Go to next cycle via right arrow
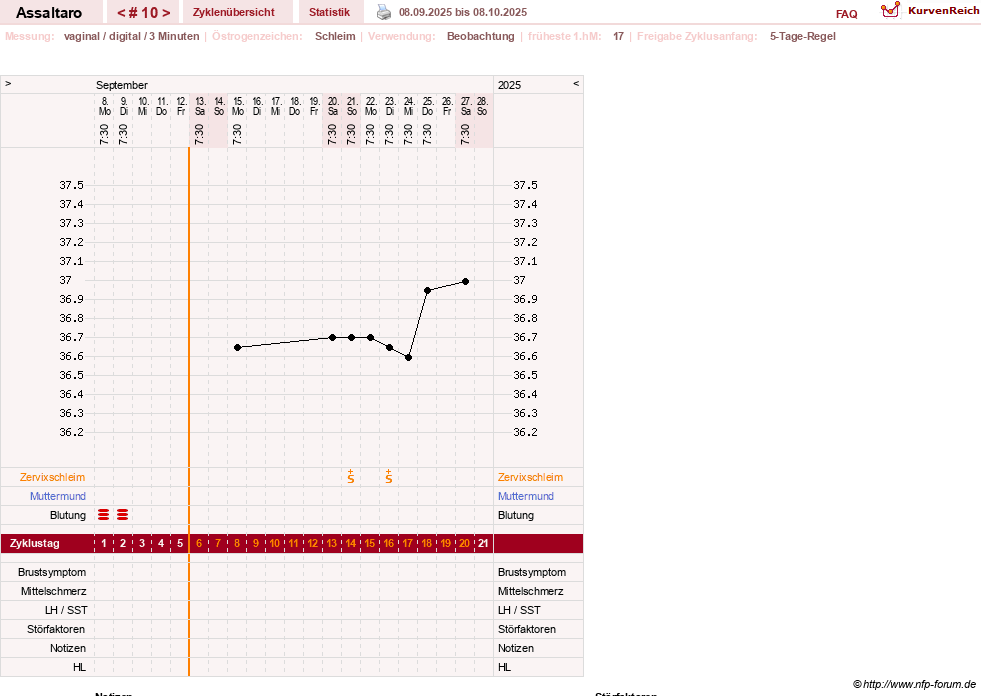 click(x=166, y=13)
